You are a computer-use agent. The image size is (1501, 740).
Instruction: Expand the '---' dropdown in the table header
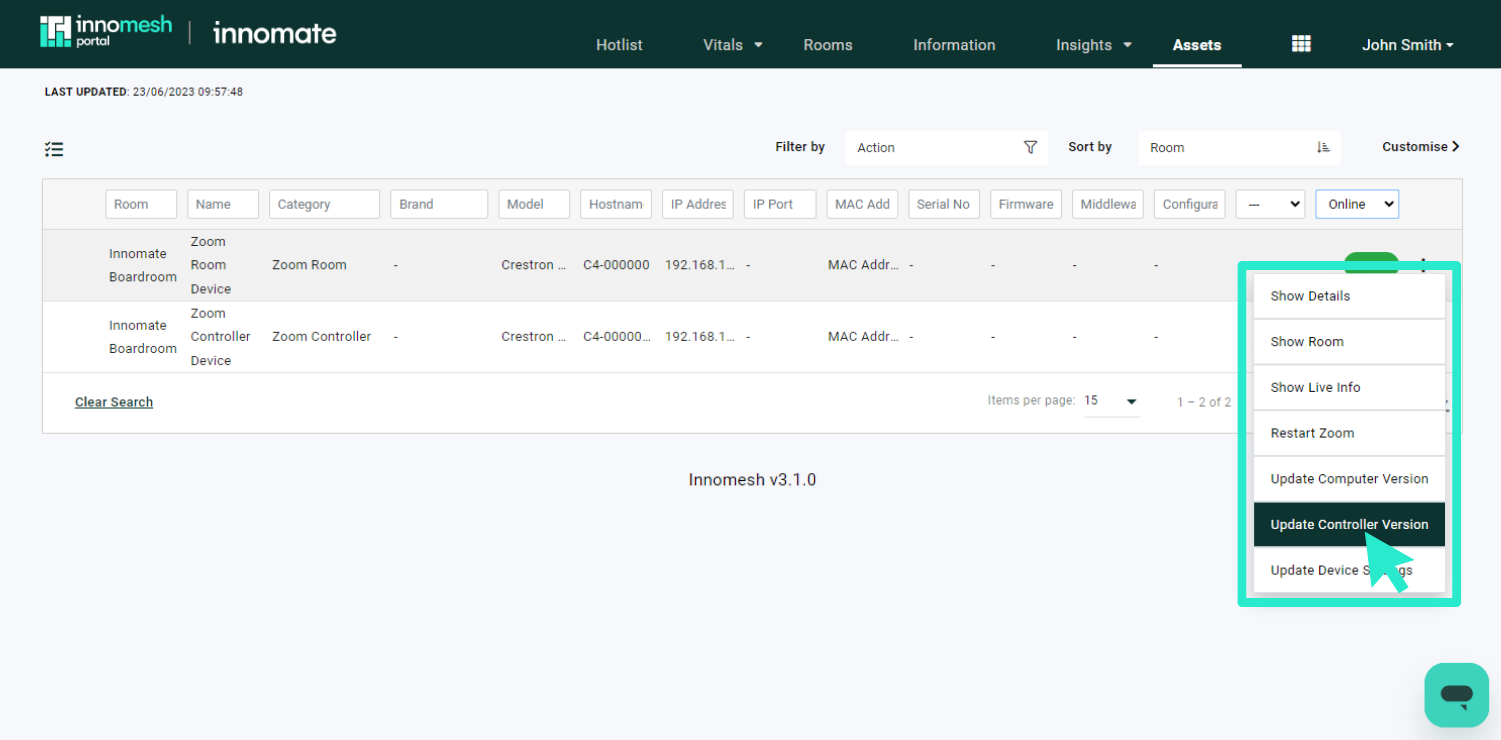point(1270,203)
